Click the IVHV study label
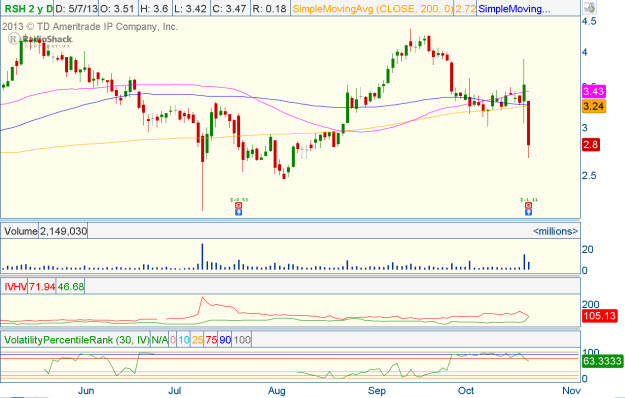Viewport: 625px width, 398px height. (x=15, y=286)
